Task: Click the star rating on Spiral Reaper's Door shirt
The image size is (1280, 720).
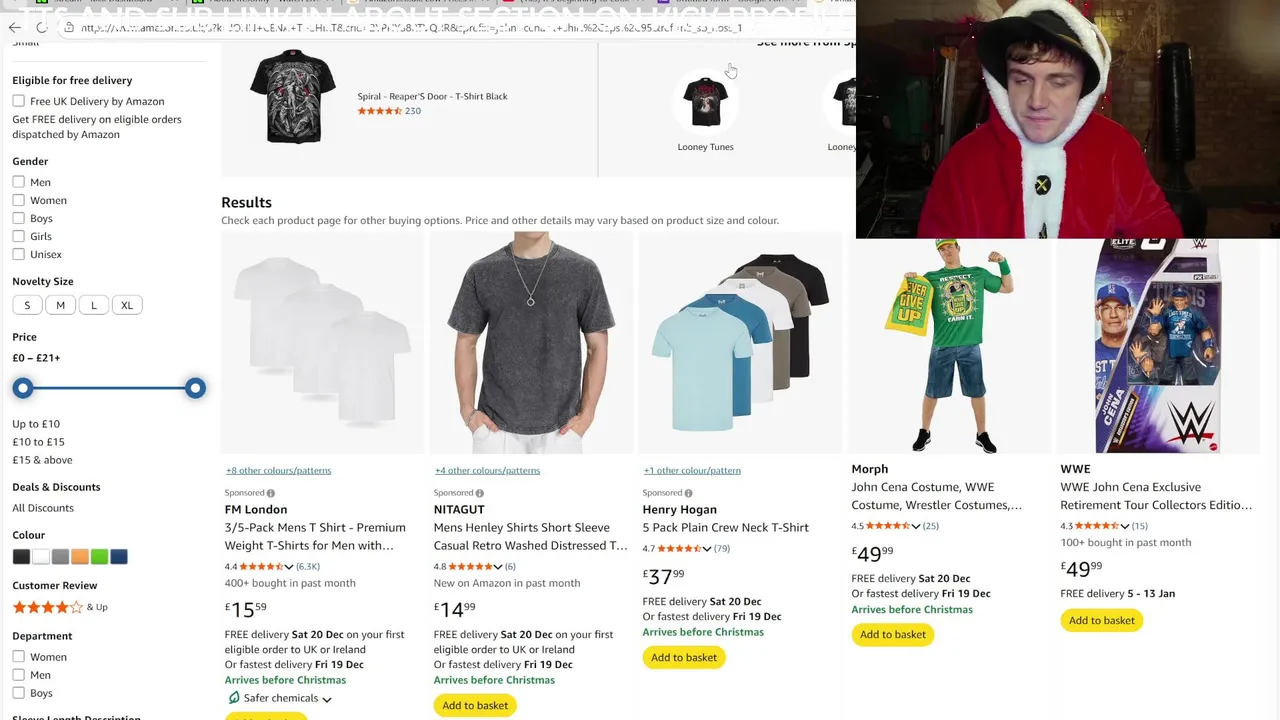Action: point(380,111)
